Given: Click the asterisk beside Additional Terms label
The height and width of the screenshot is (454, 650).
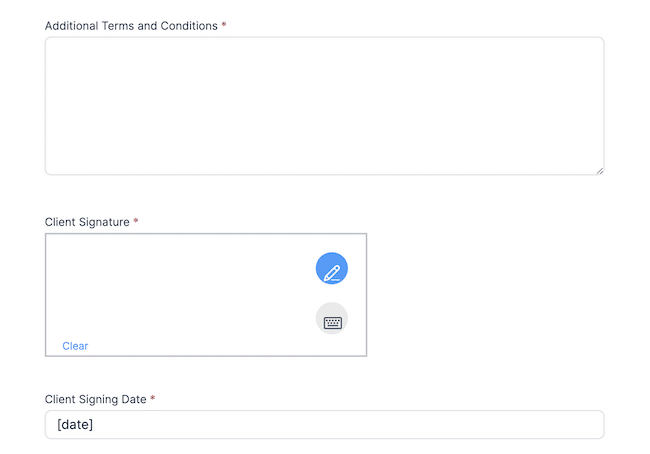Looking at the screenshot, I should click(x=224, y=24).
